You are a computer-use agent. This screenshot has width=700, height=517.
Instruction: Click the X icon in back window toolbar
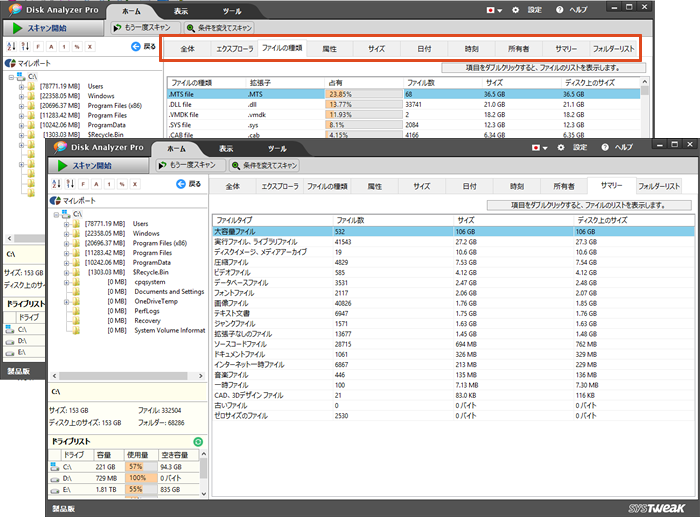tap(90, 46)
